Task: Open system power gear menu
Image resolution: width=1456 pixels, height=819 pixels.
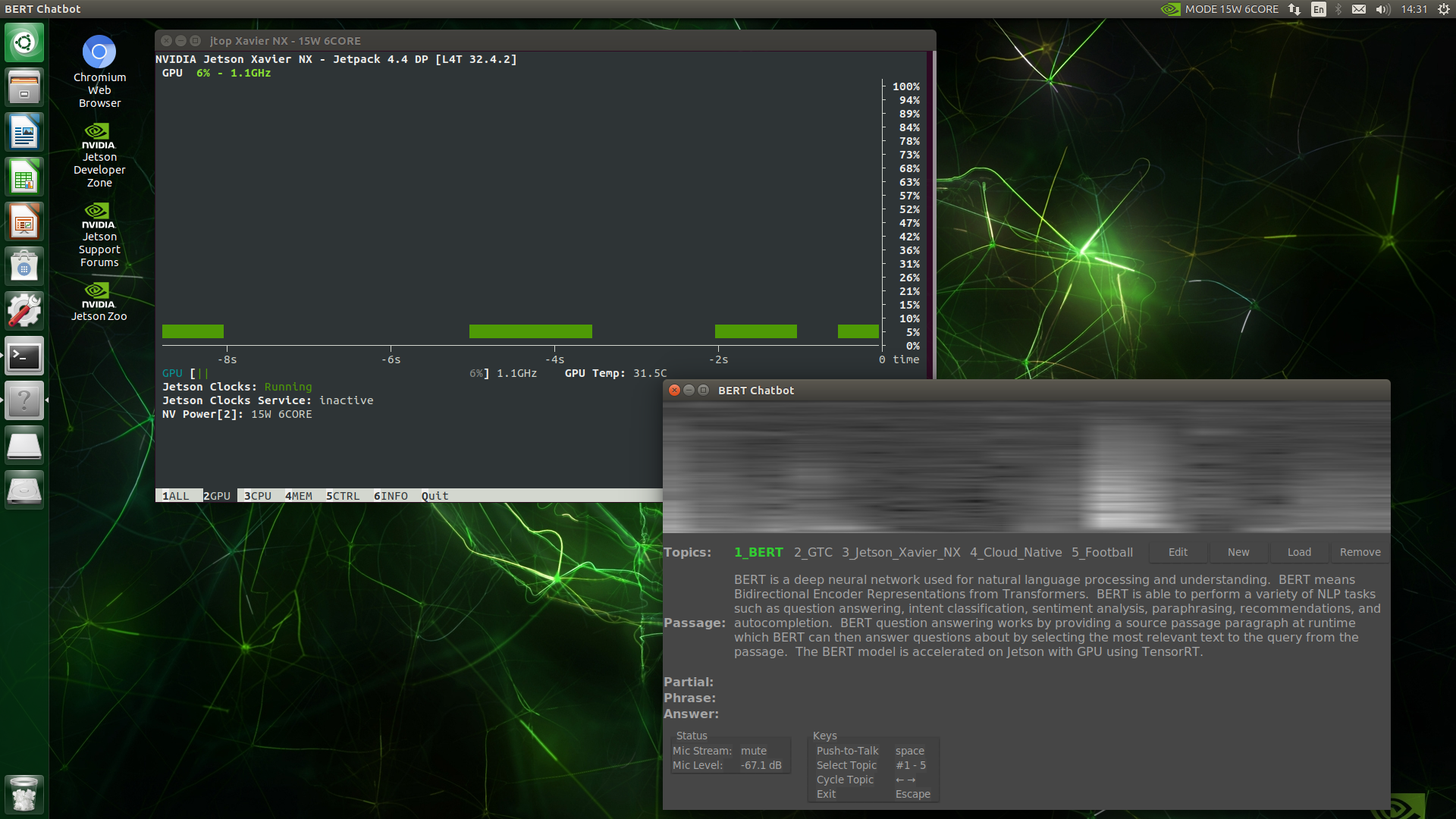Action: 1443,9
